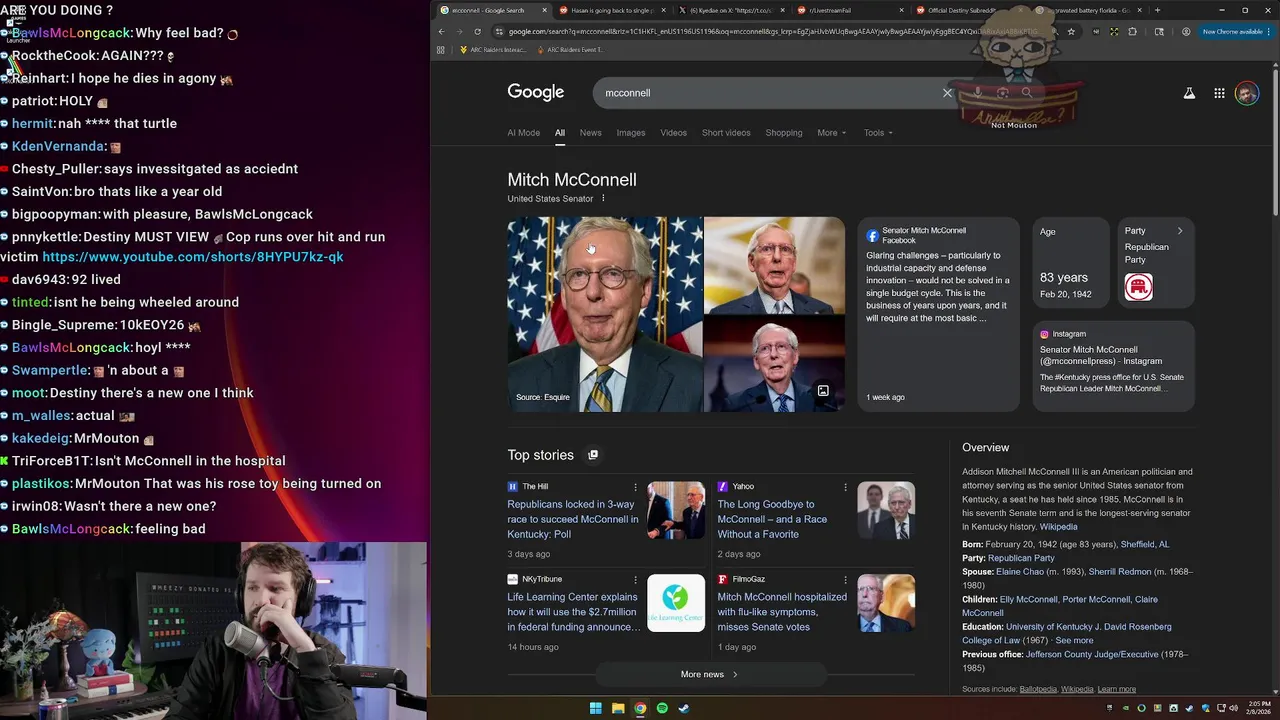This screenshot has height=720, width=1280.
Task: Expand More news button
Action: point(709,675)
